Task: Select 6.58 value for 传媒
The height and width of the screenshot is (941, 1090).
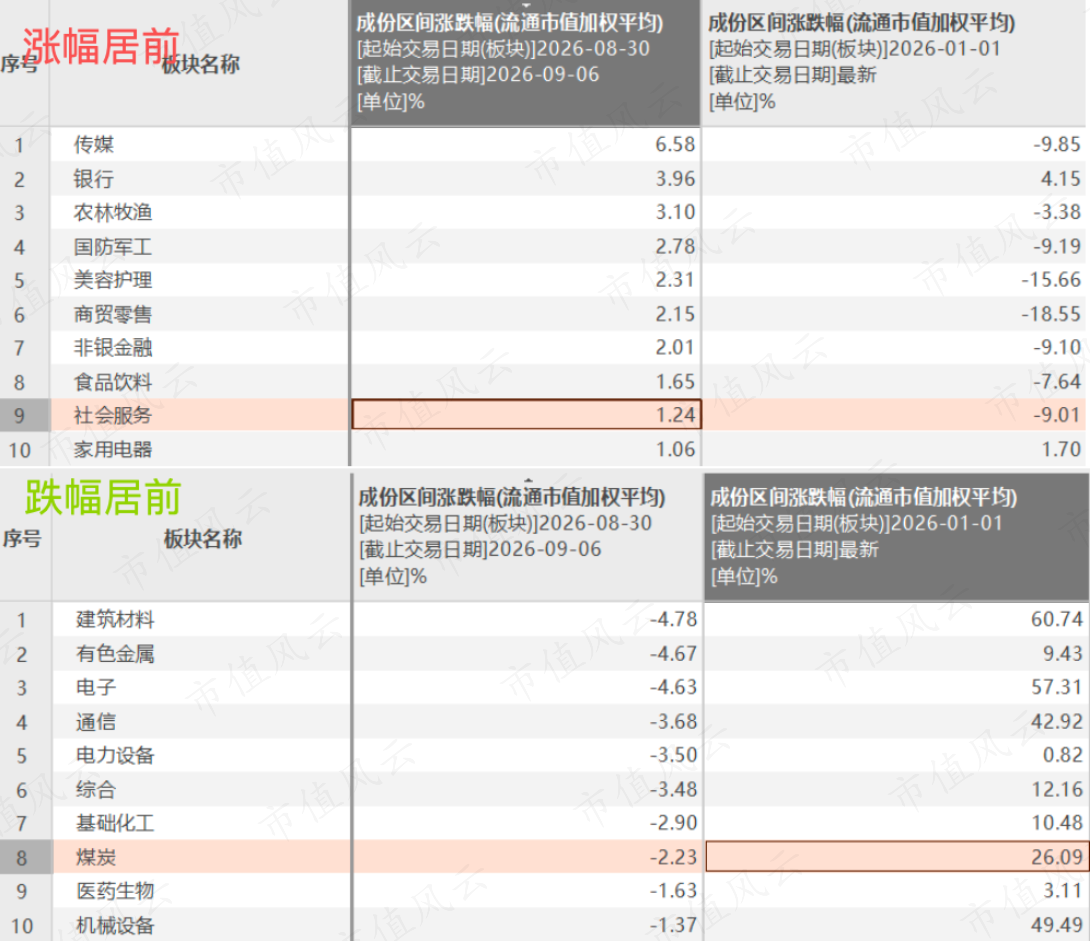Action: pos(675,145)
